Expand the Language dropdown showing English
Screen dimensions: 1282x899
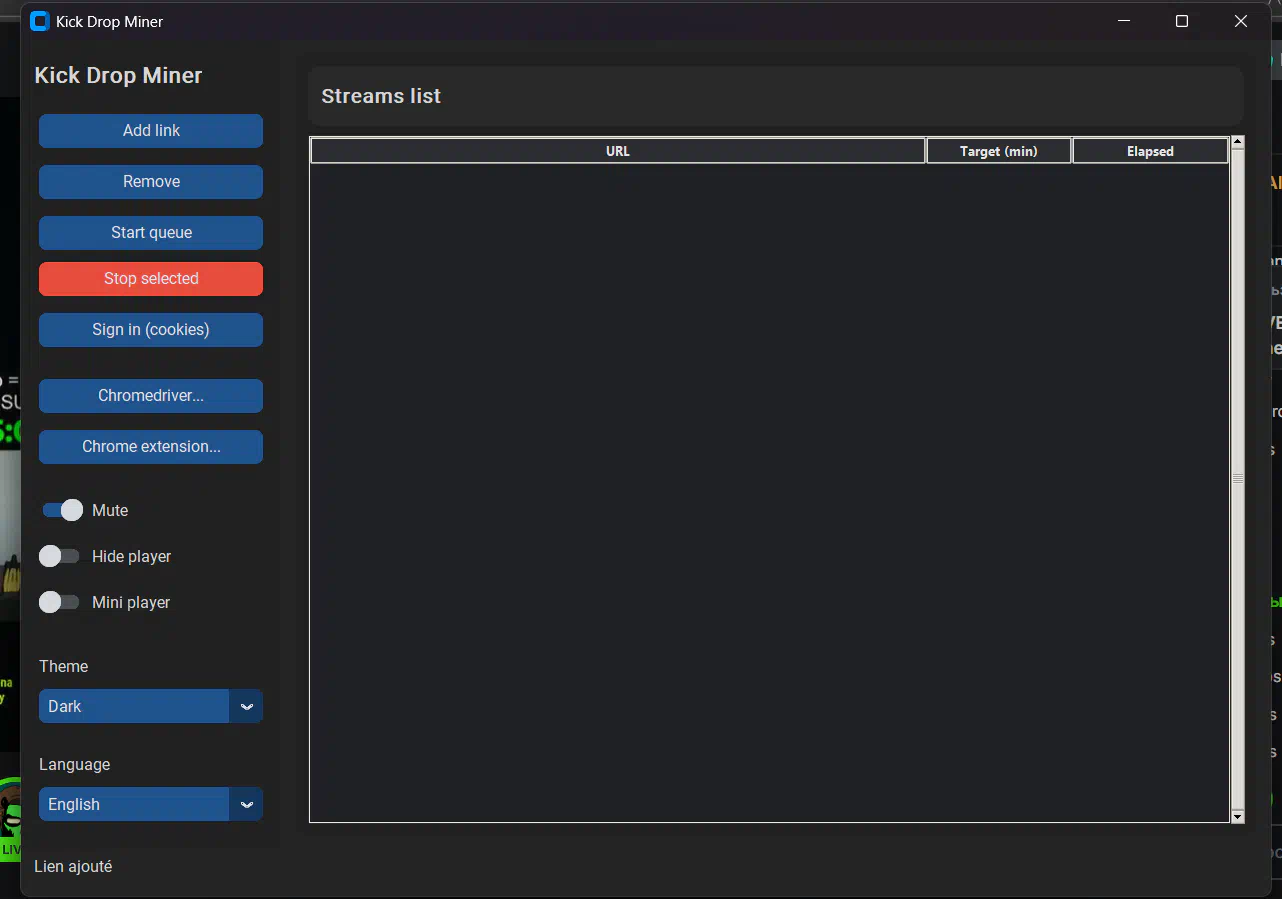134,804
